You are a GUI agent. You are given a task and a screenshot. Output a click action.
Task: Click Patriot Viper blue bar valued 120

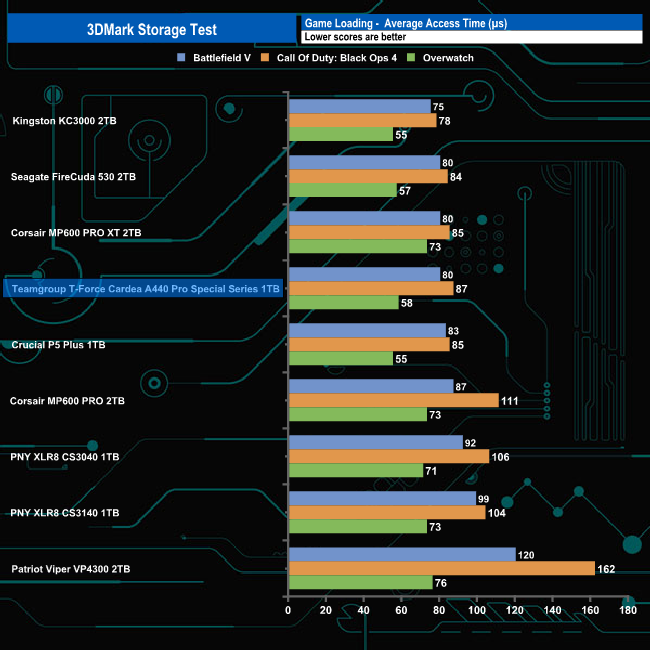pyautogui.click(x=403, y=554)
